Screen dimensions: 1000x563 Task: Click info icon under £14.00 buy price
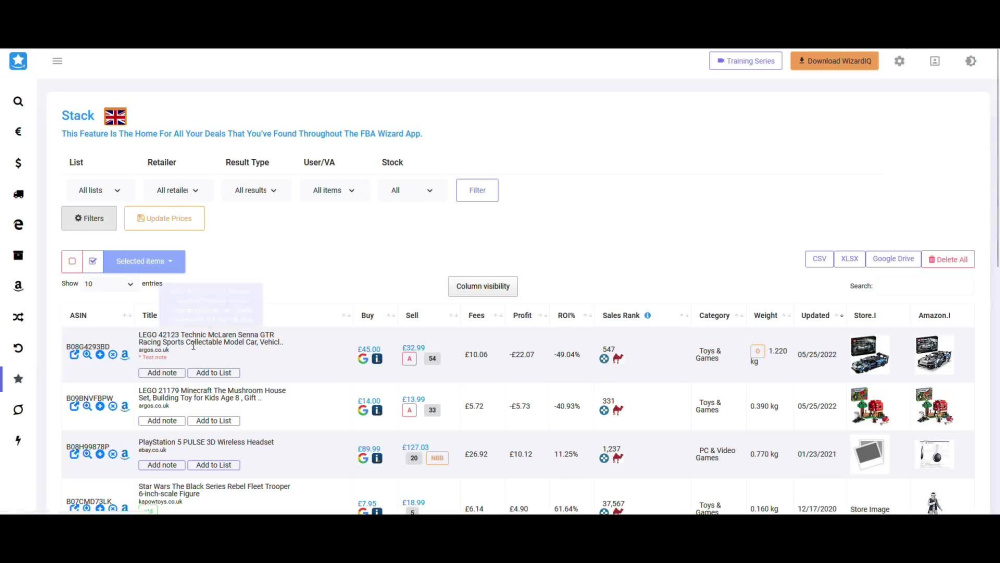(x=377, y=411)
